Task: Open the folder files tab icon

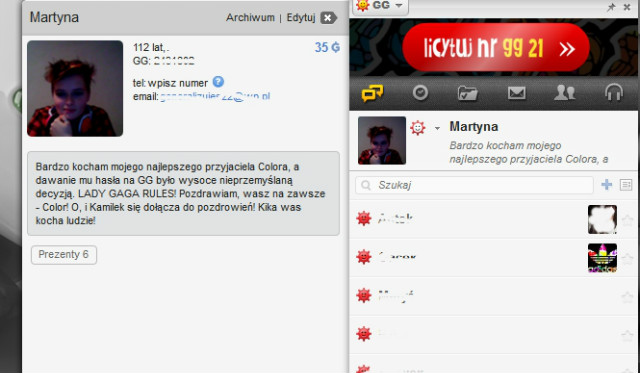Action: pyautogui.click(x=468, y=93)
